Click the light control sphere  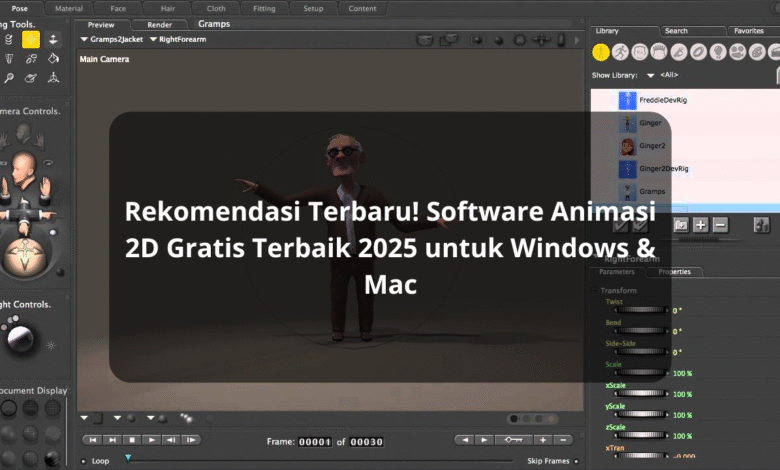[20, 338]
